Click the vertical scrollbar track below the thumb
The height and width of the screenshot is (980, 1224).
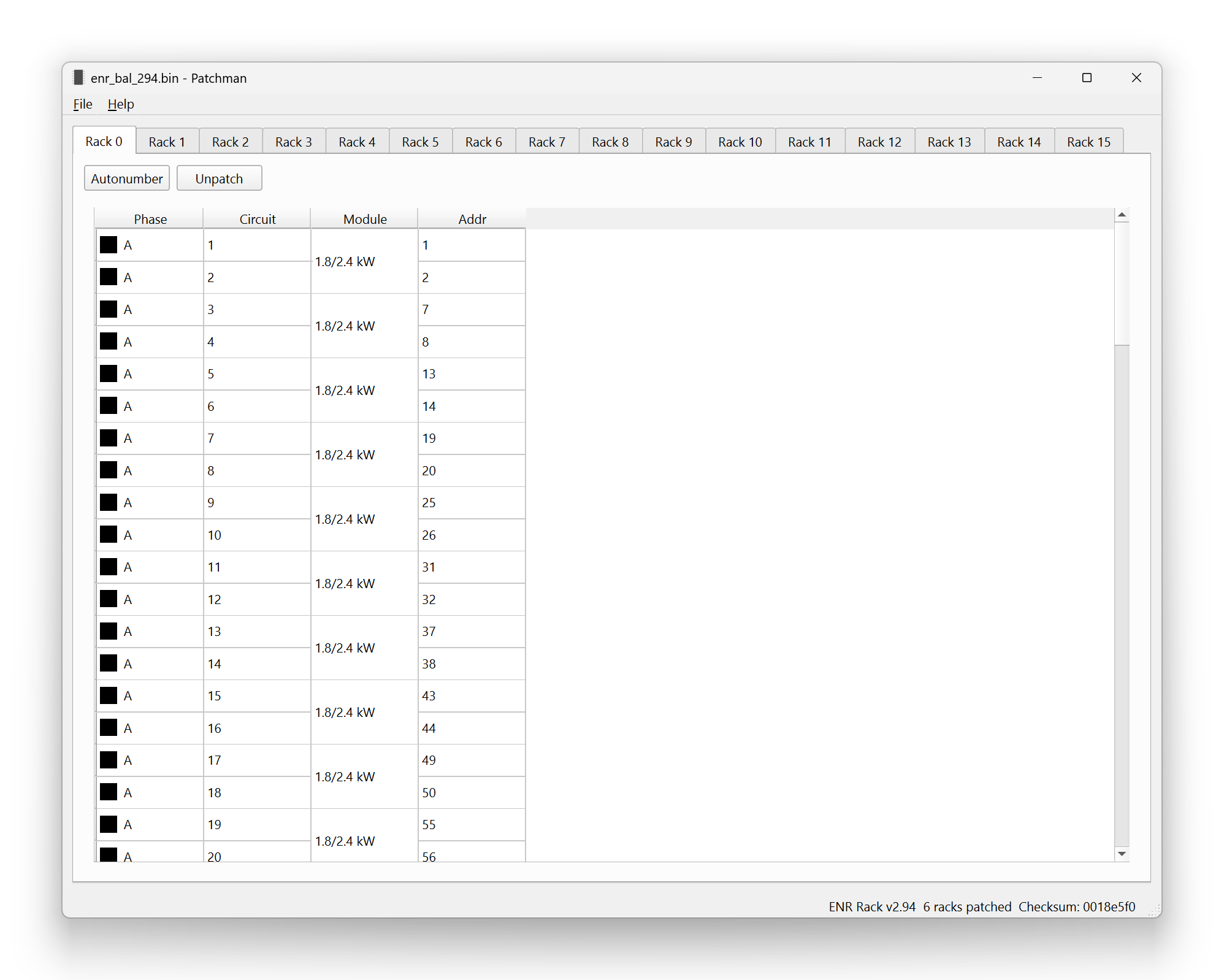click(x=1122, y=595)
